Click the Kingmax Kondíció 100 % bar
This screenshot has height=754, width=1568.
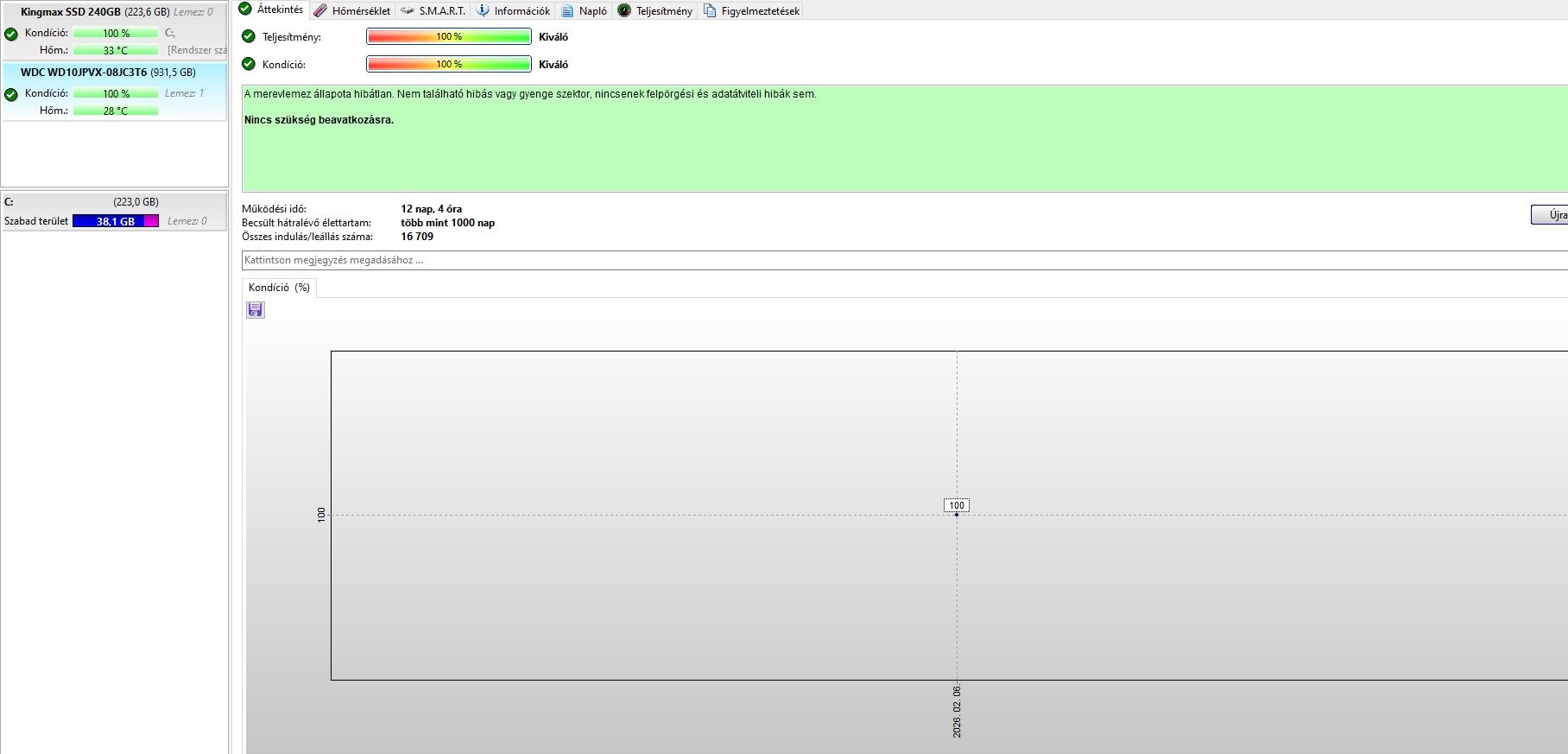[x=116, y=33]
